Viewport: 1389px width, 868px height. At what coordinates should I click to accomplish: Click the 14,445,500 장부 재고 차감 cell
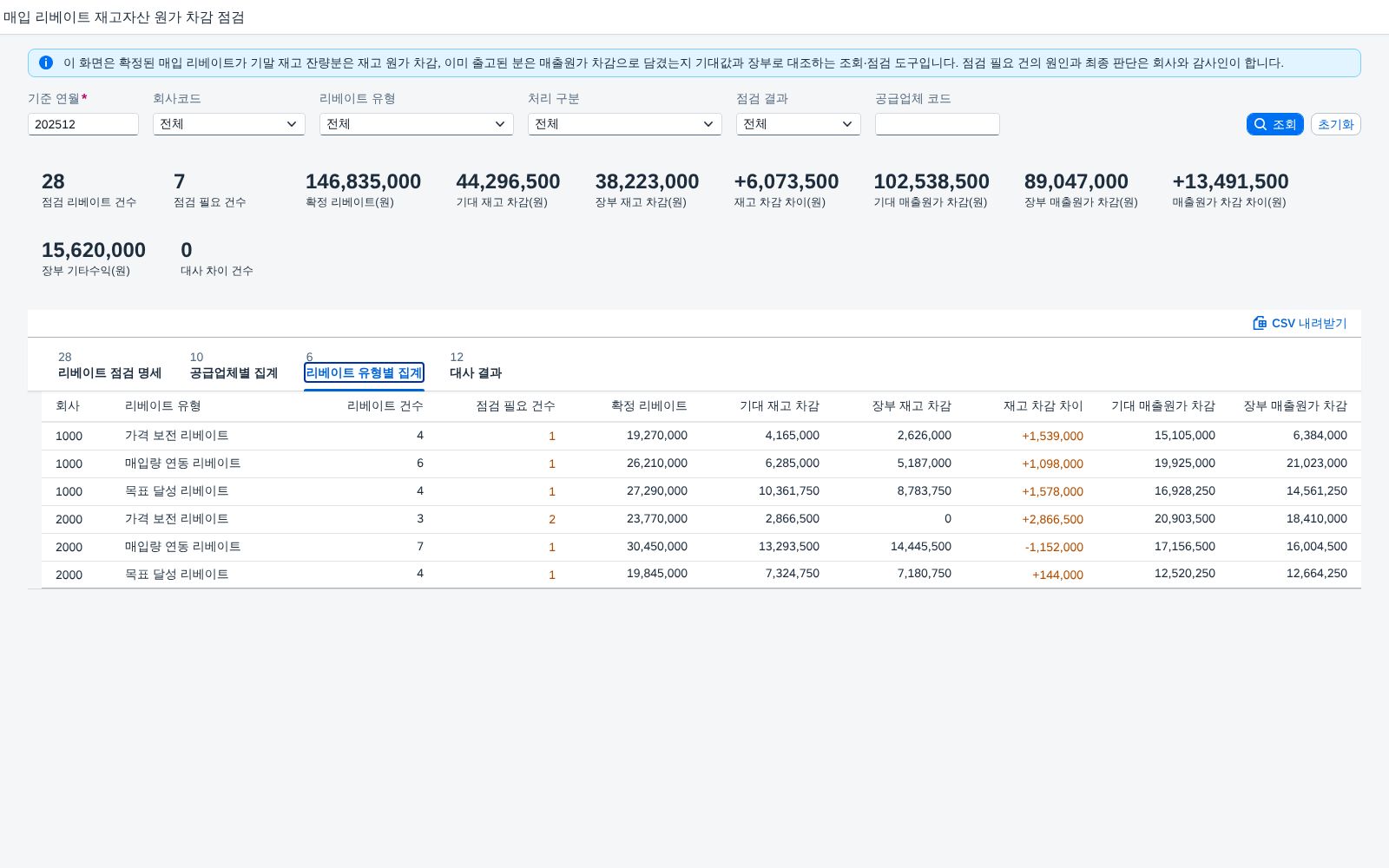point(921,547)
